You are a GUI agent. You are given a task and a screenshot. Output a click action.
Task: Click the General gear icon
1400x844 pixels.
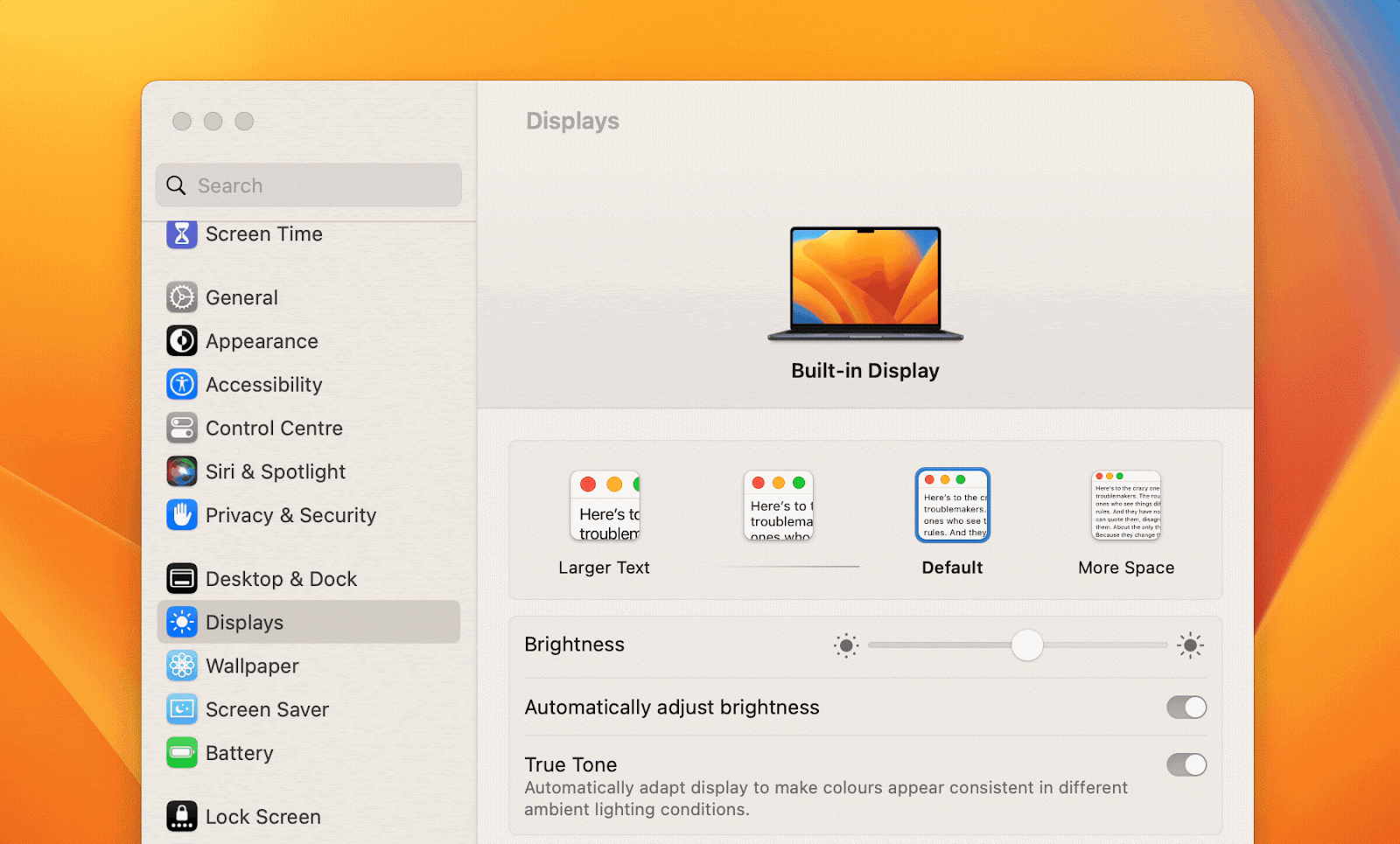click(x=182, y=297)
